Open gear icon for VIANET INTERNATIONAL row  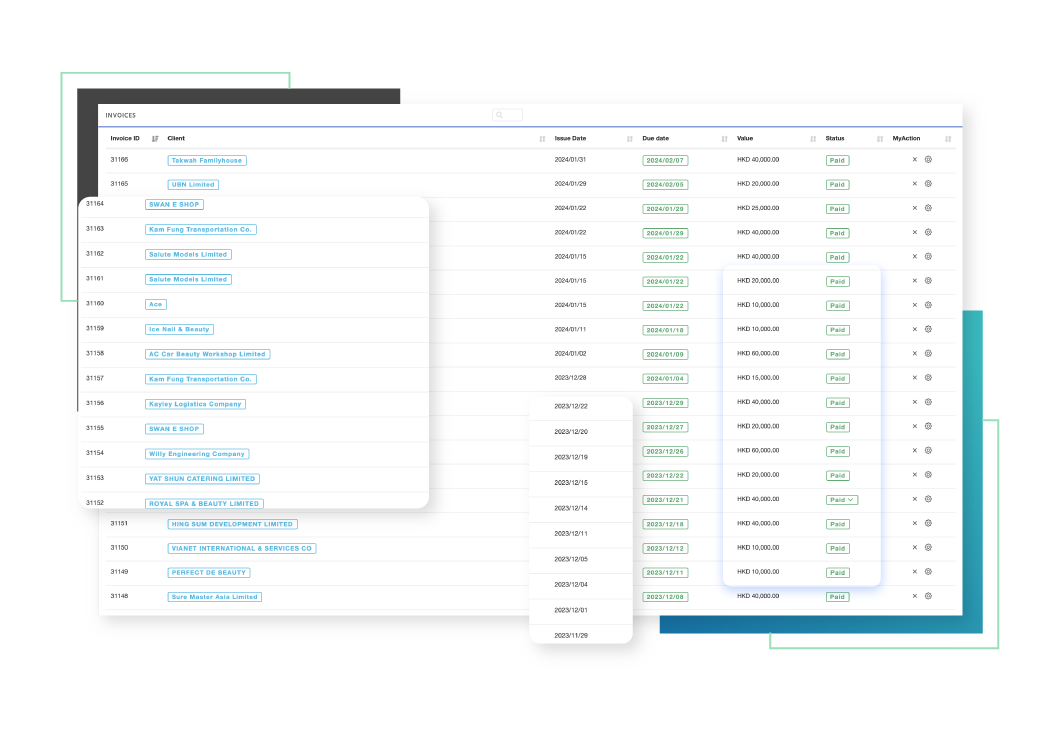click(928, 548)
